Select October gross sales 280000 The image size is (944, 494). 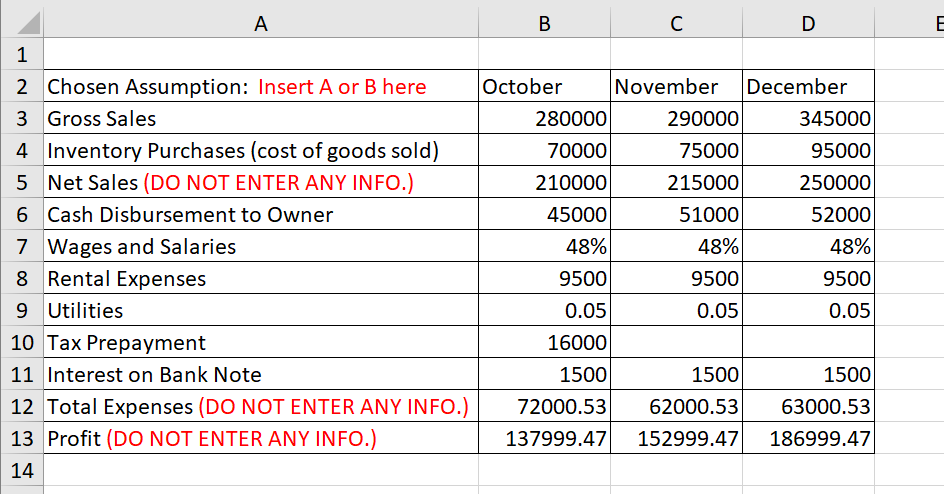coord(544,118)
